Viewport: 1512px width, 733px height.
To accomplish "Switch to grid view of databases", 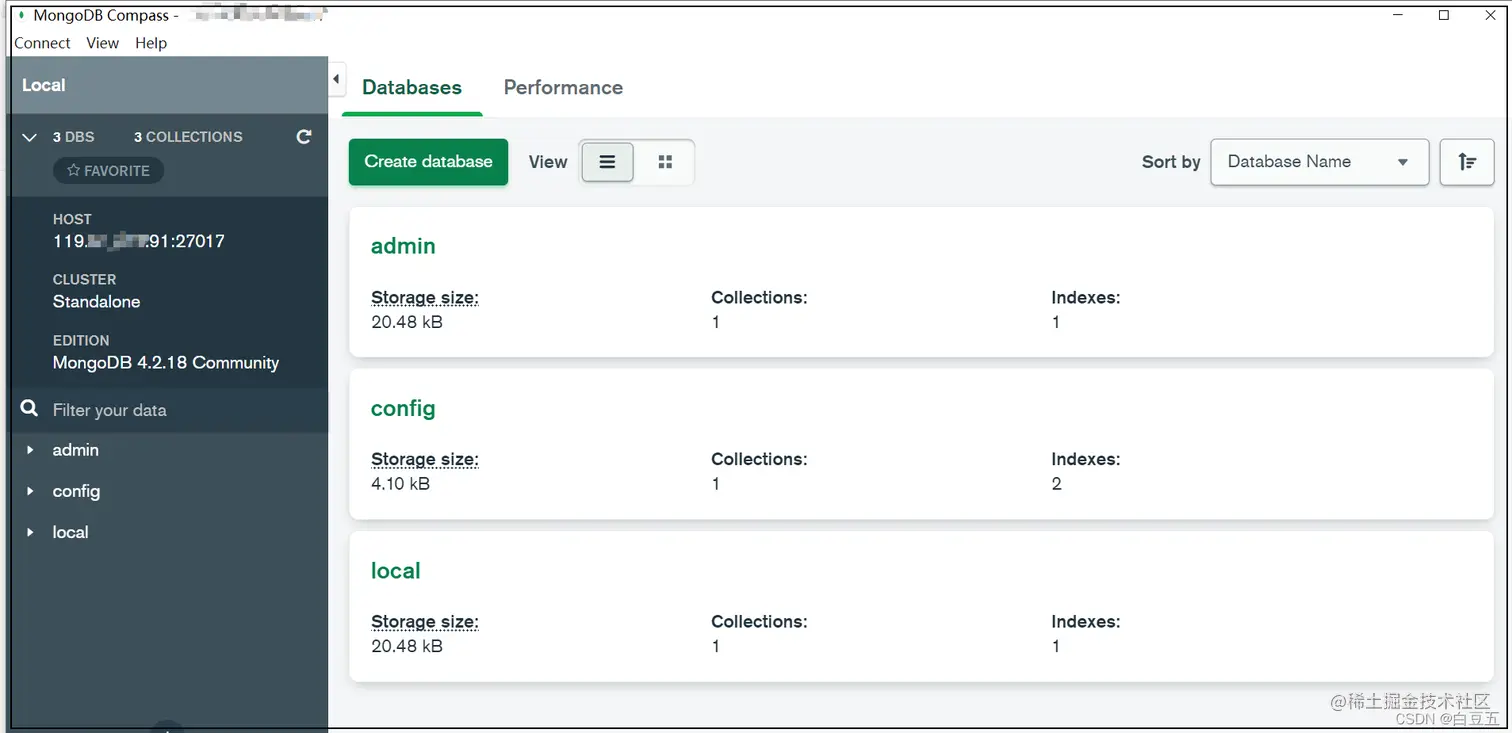I will [x=665, y=162].
